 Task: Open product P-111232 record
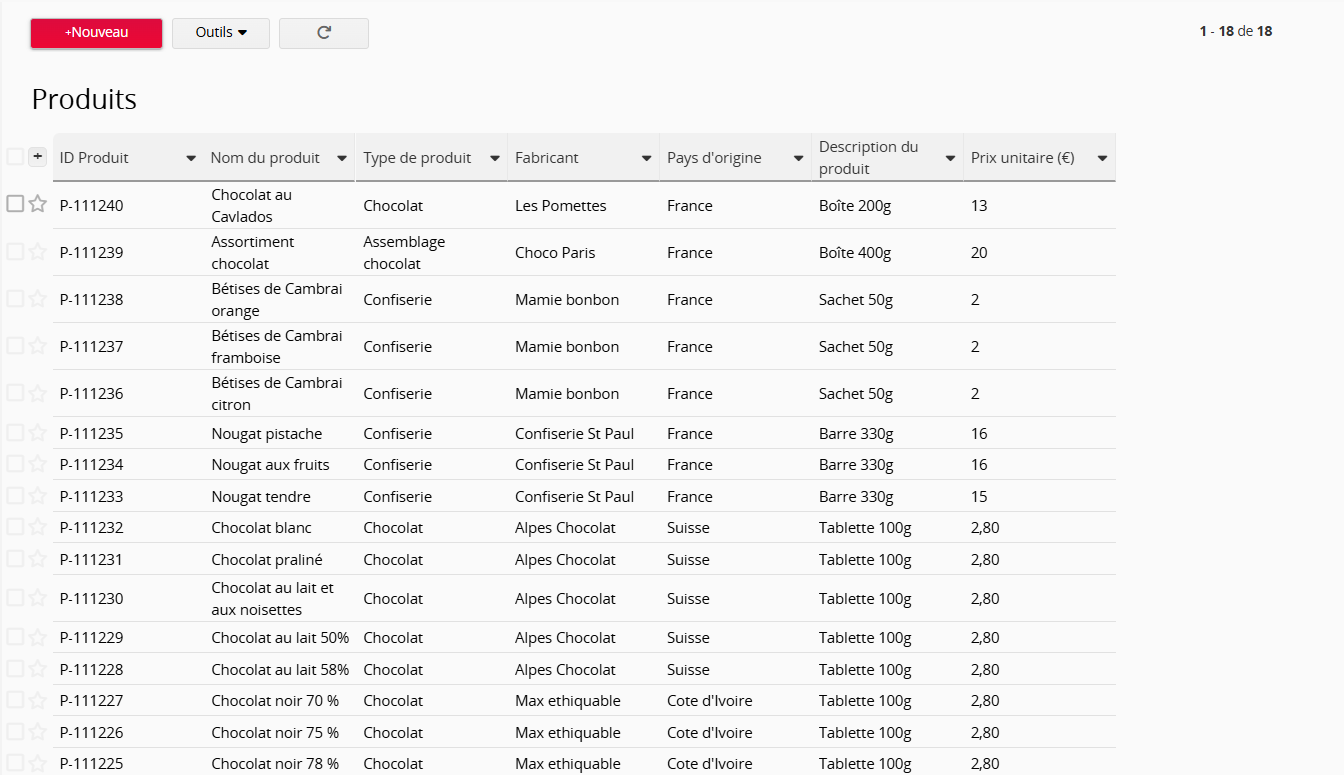pos(92,528)
